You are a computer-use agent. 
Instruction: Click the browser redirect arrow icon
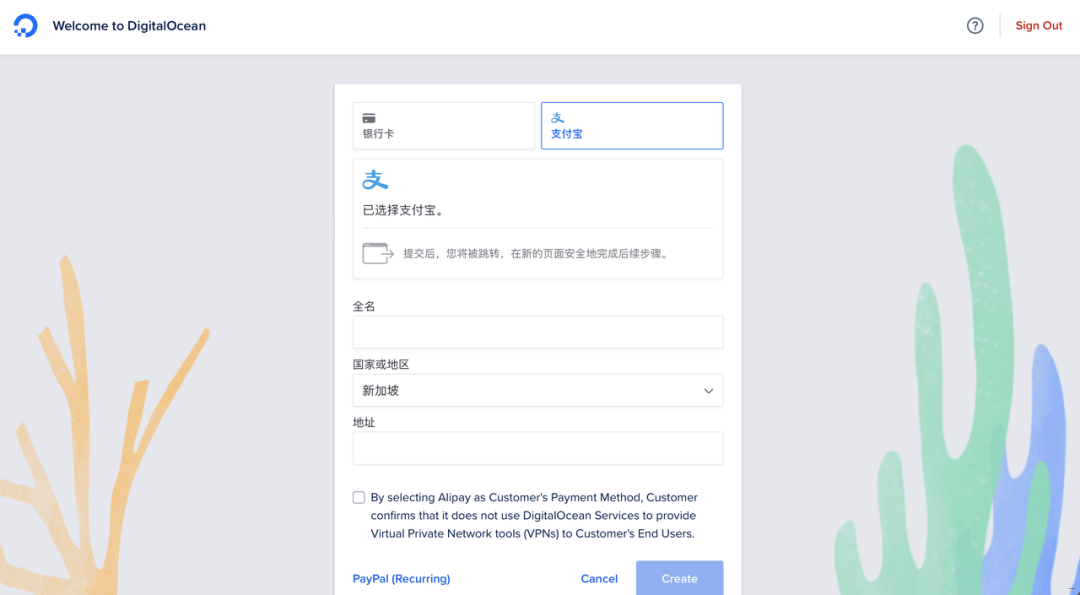point(378,253)
